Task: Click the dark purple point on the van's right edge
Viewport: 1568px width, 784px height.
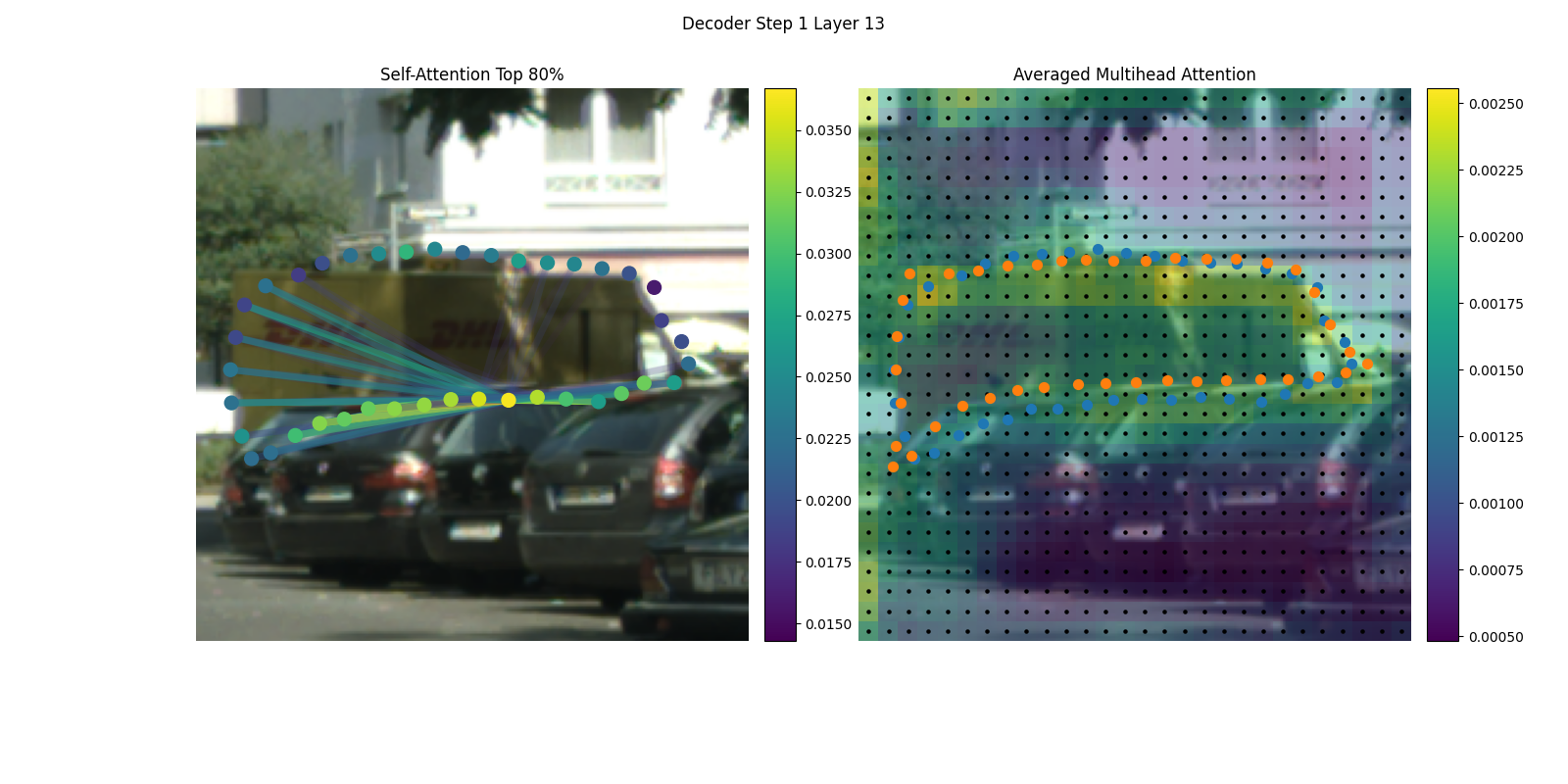Action: pos(654,287)
